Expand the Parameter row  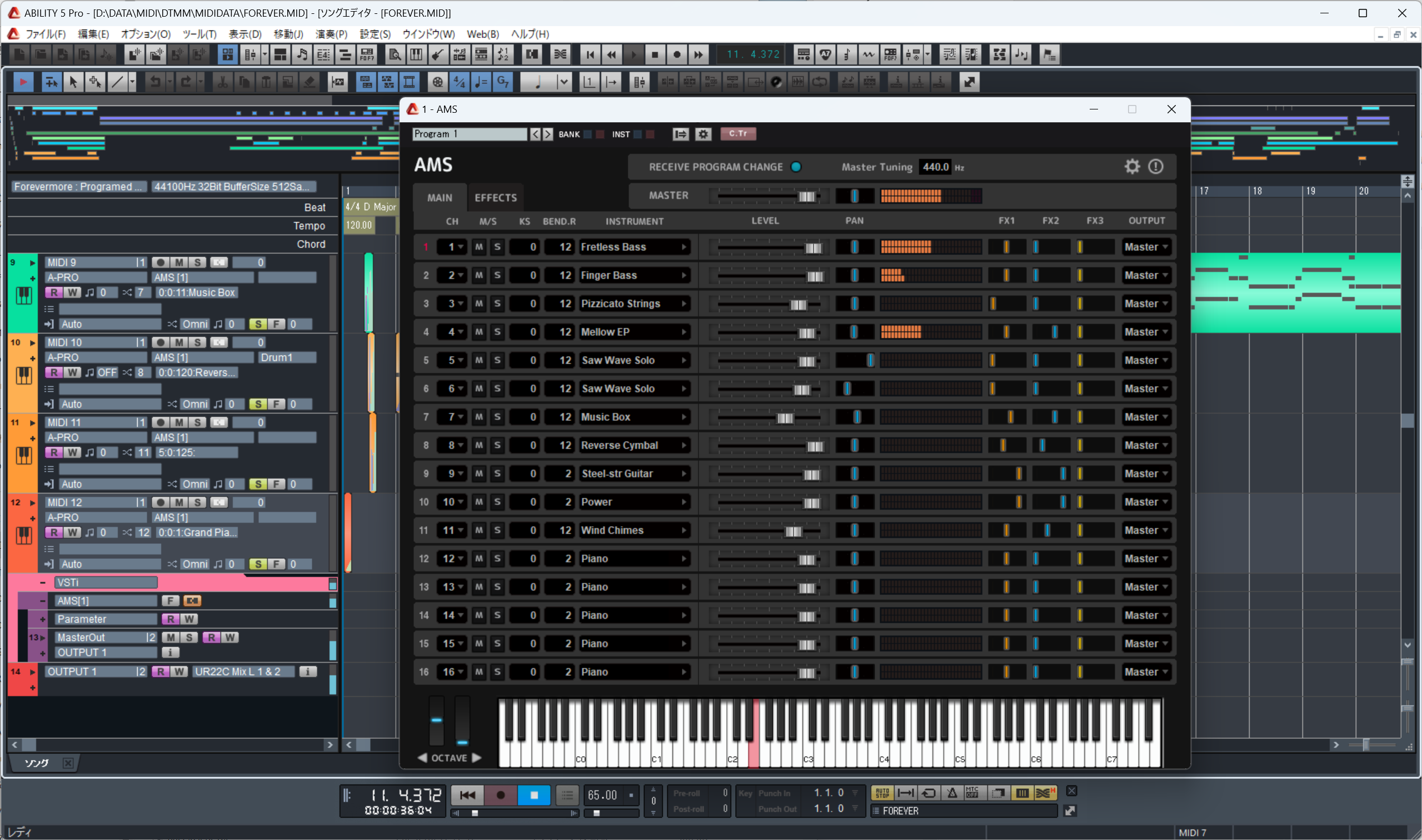[x=43, y=619]
